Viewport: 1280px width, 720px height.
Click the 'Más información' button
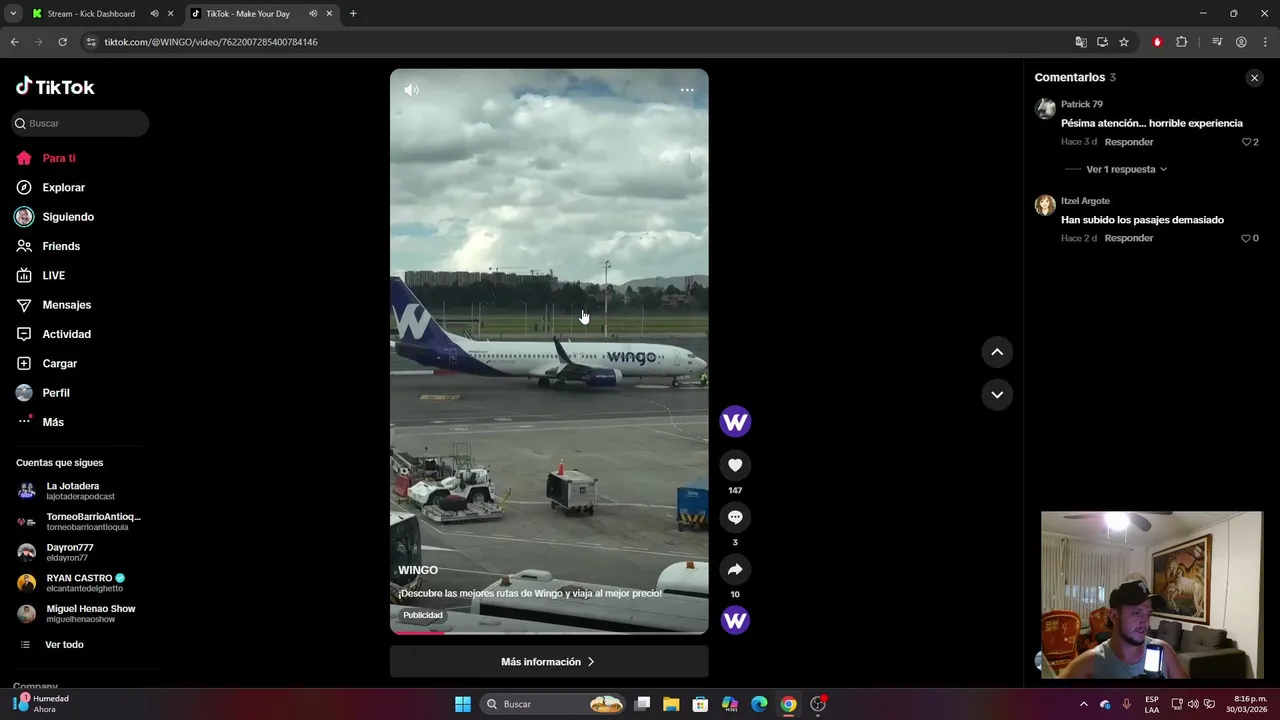tap(549, 662)
